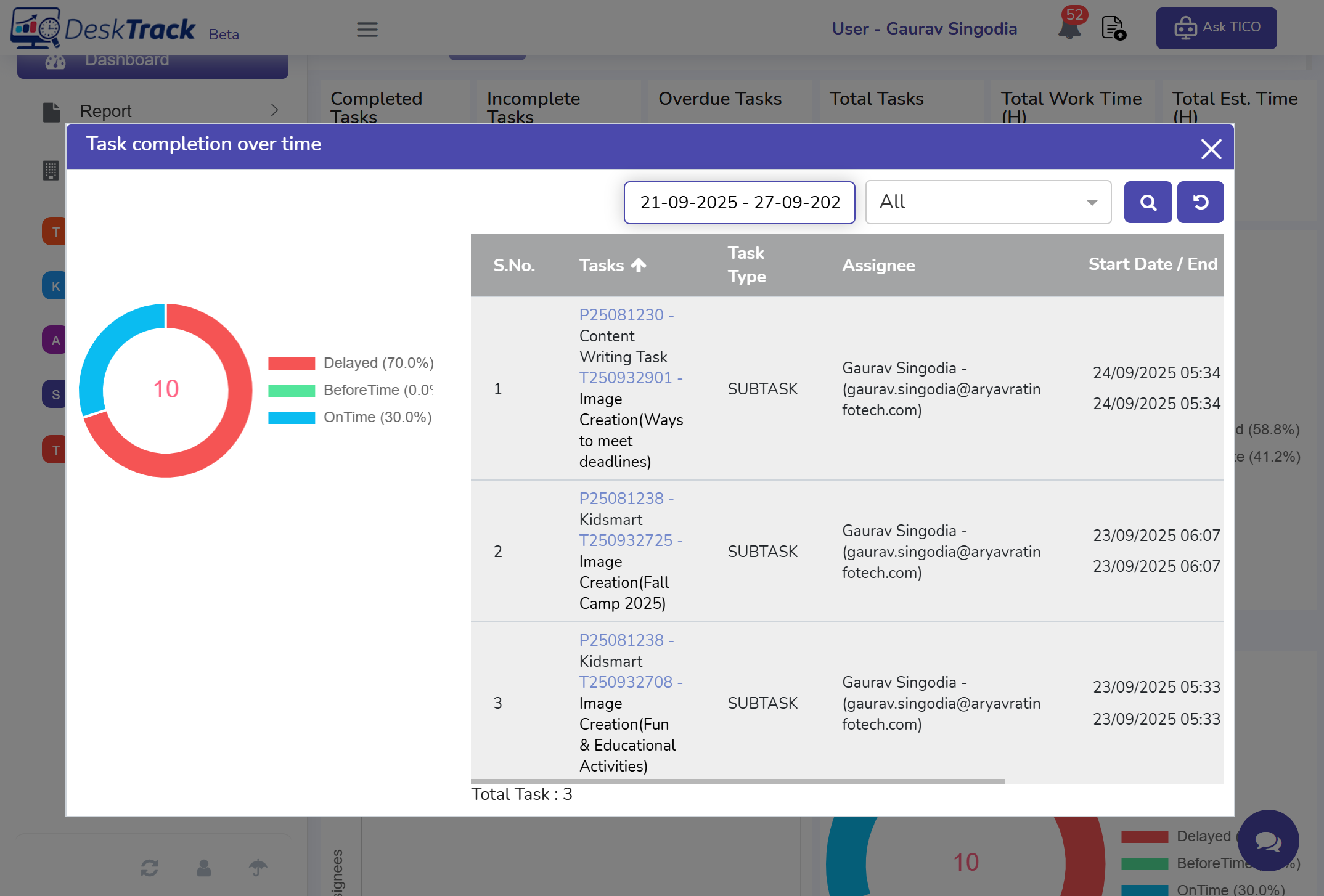Click the search magnifier button

[1148, 202]
